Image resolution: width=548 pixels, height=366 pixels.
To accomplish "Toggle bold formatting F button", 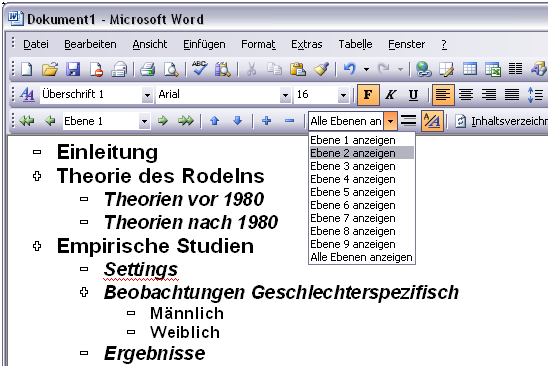I will (x=368, y=94).
